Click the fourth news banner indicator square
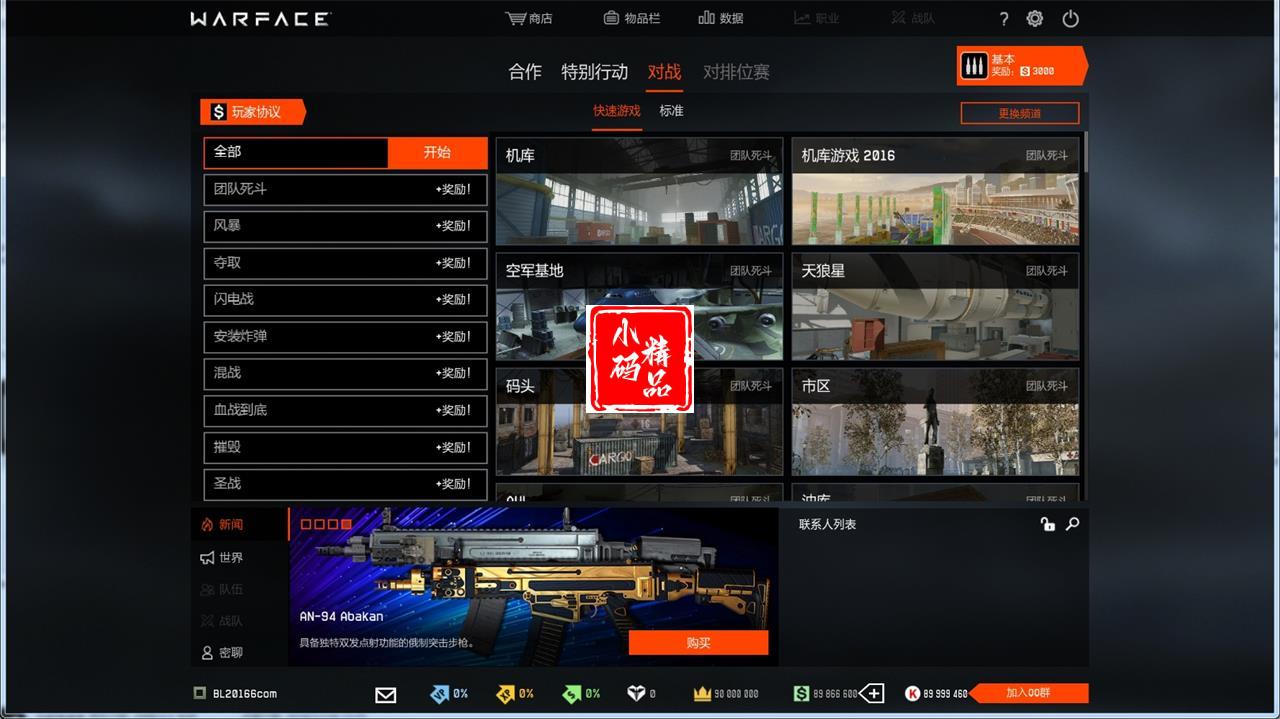Screen dimensions: 1280x719 (346, 524)
